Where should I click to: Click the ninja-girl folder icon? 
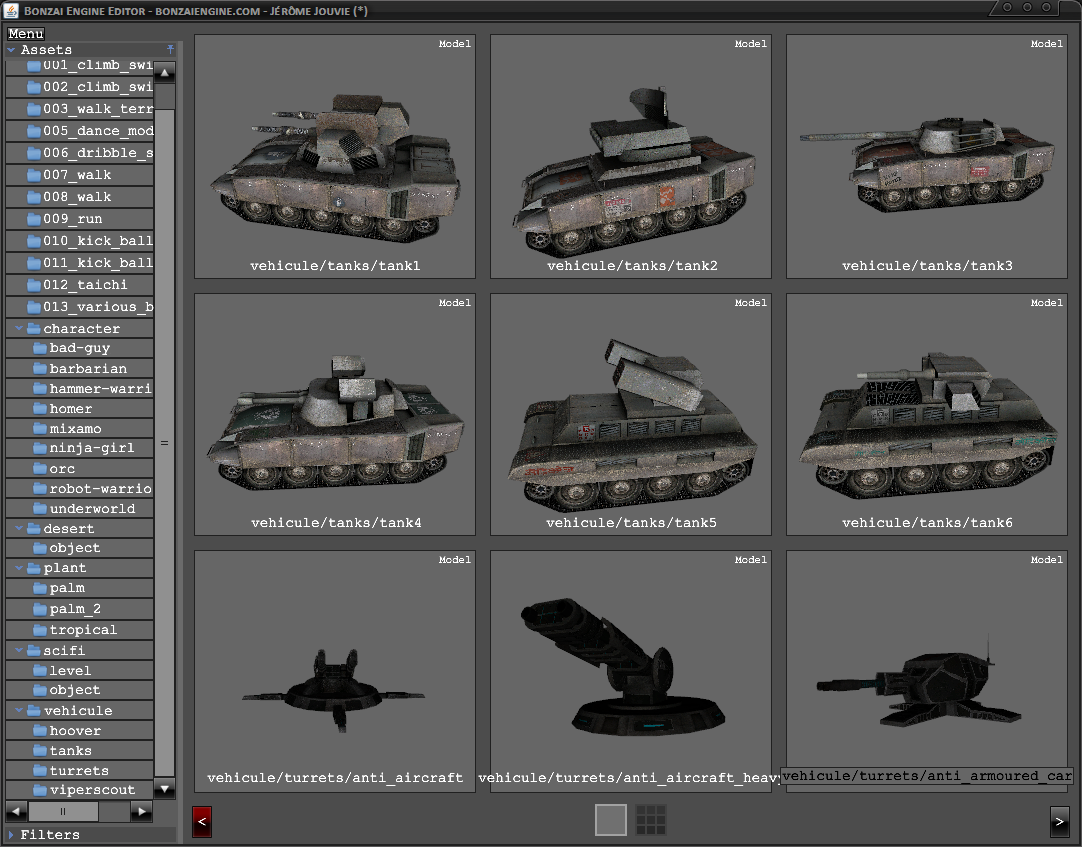pyautogui.click(x=40, y=448)
